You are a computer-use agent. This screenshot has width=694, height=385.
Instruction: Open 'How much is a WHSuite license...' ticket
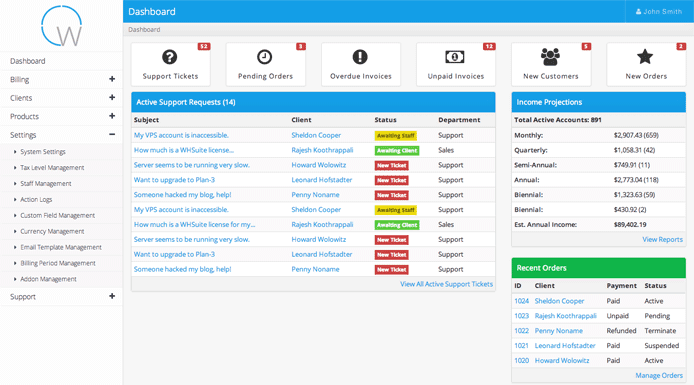click(184, 150)
